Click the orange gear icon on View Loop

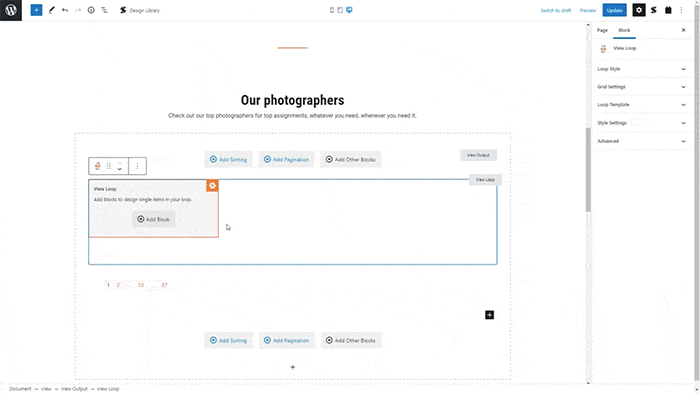(212, 186)
